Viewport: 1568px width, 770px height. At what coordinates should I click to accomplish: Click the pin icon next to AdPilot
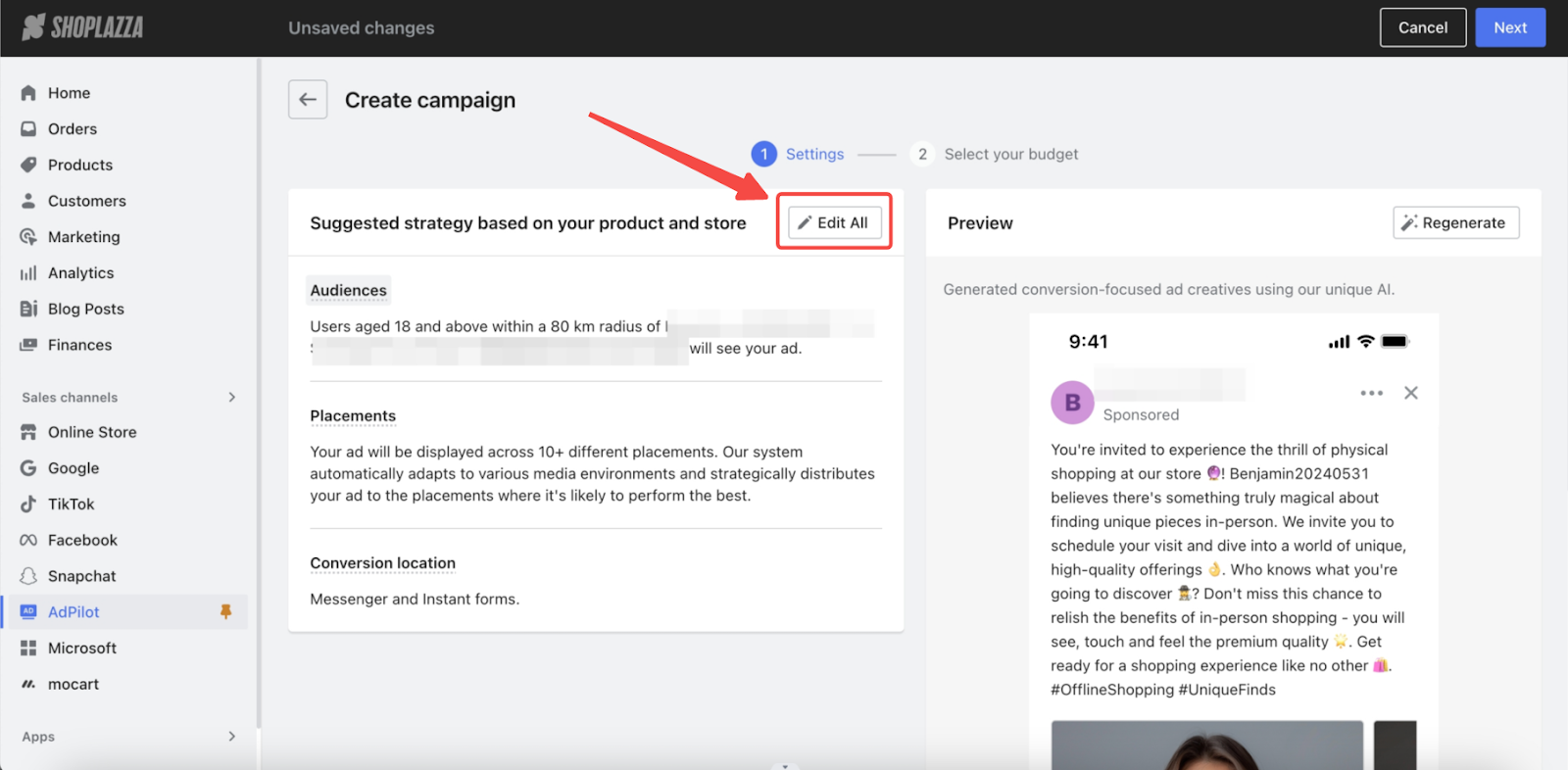225,612
